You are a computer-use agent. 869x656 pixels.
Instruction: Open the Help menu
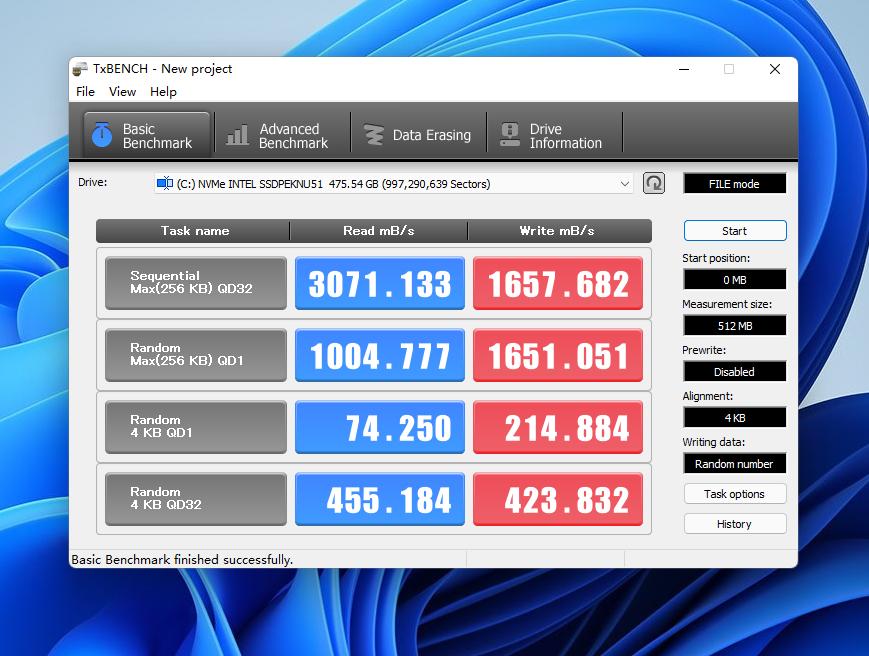[163, 92]
